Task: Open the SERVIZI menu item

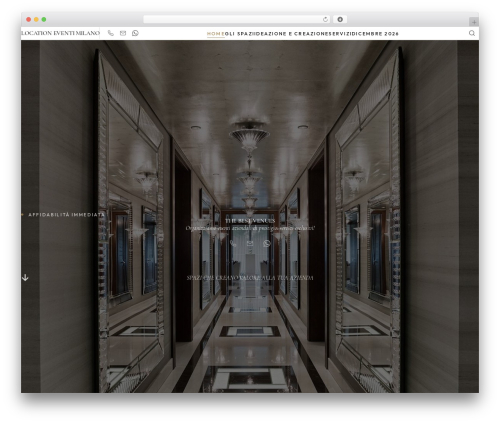Action: 341,34
